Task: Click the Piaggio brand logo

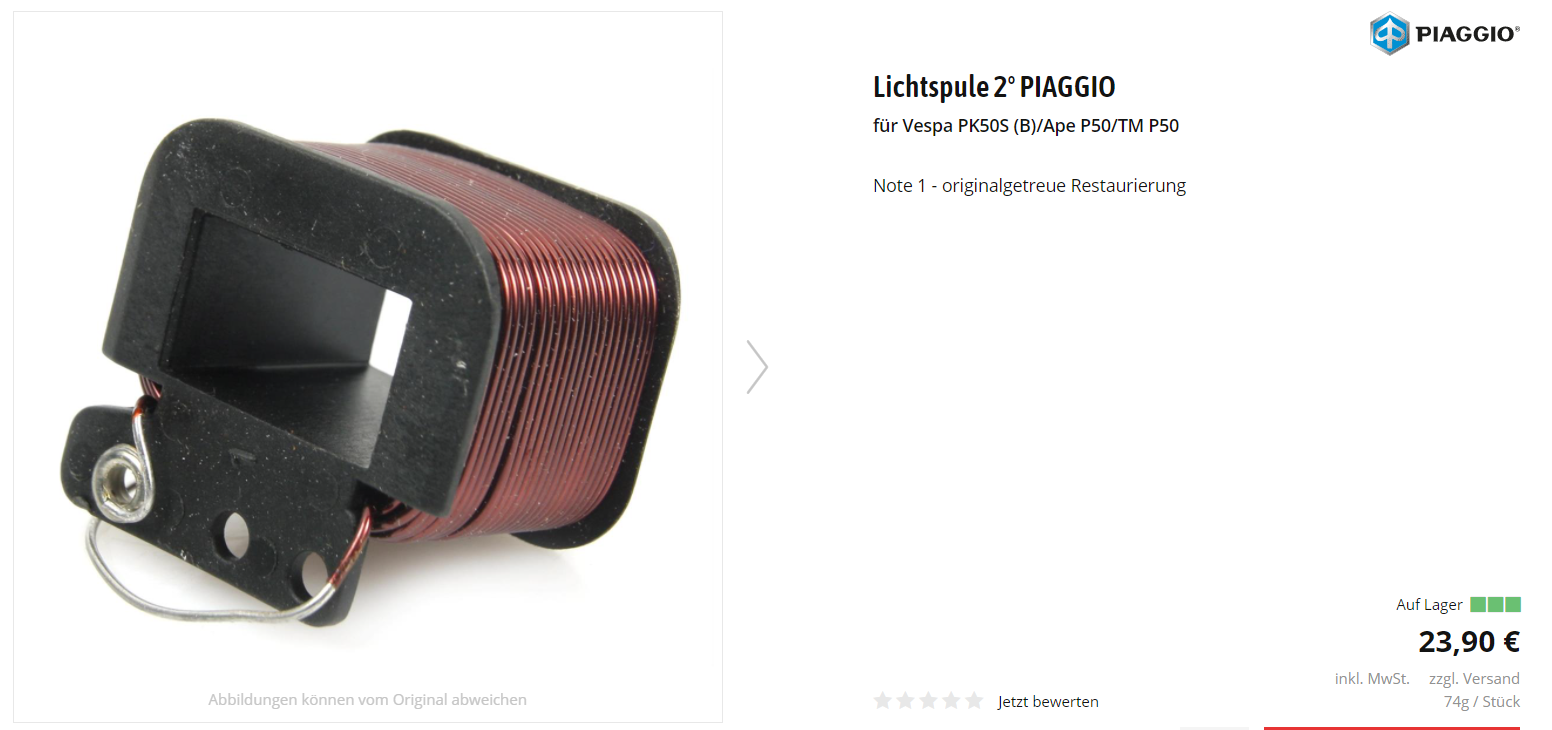Action: pos(1444,33)
